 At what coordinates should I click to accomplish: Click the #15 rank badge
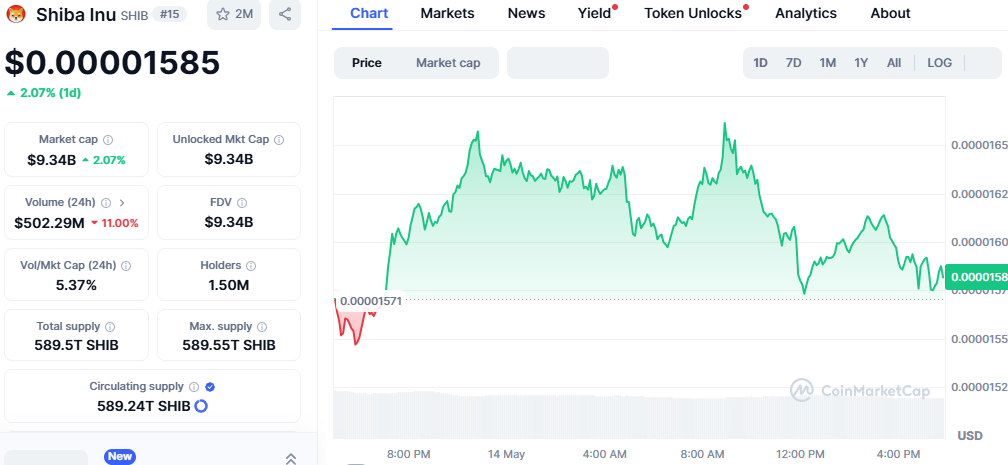(x=169, y=14)
